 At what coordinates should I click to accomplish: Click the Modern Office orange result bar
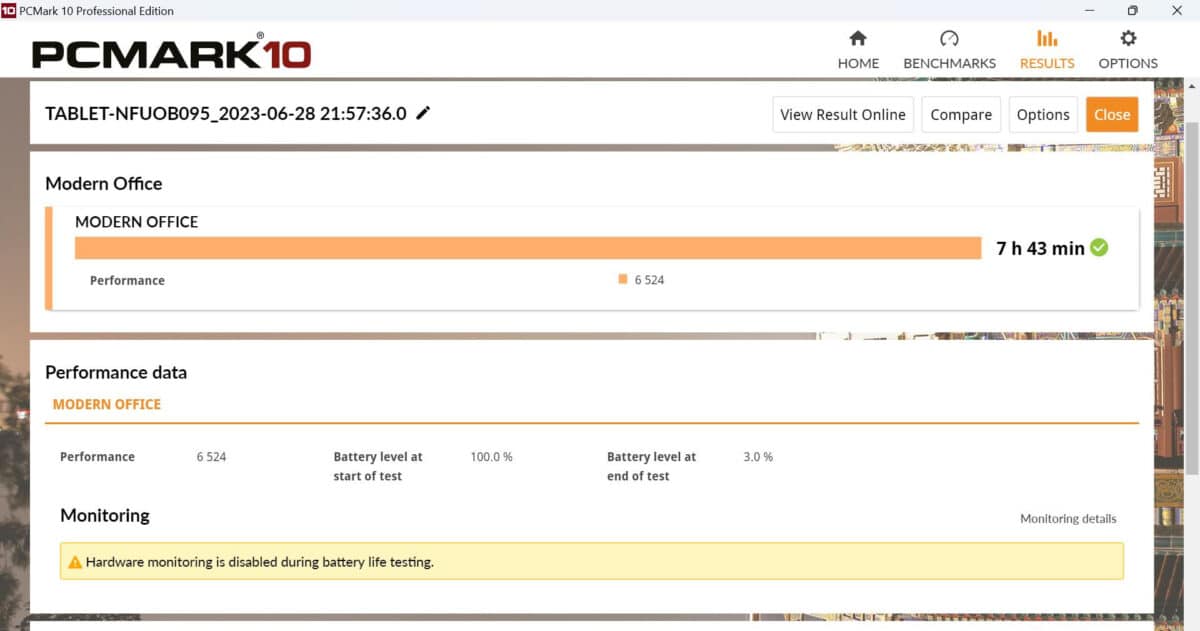(528, 248)
